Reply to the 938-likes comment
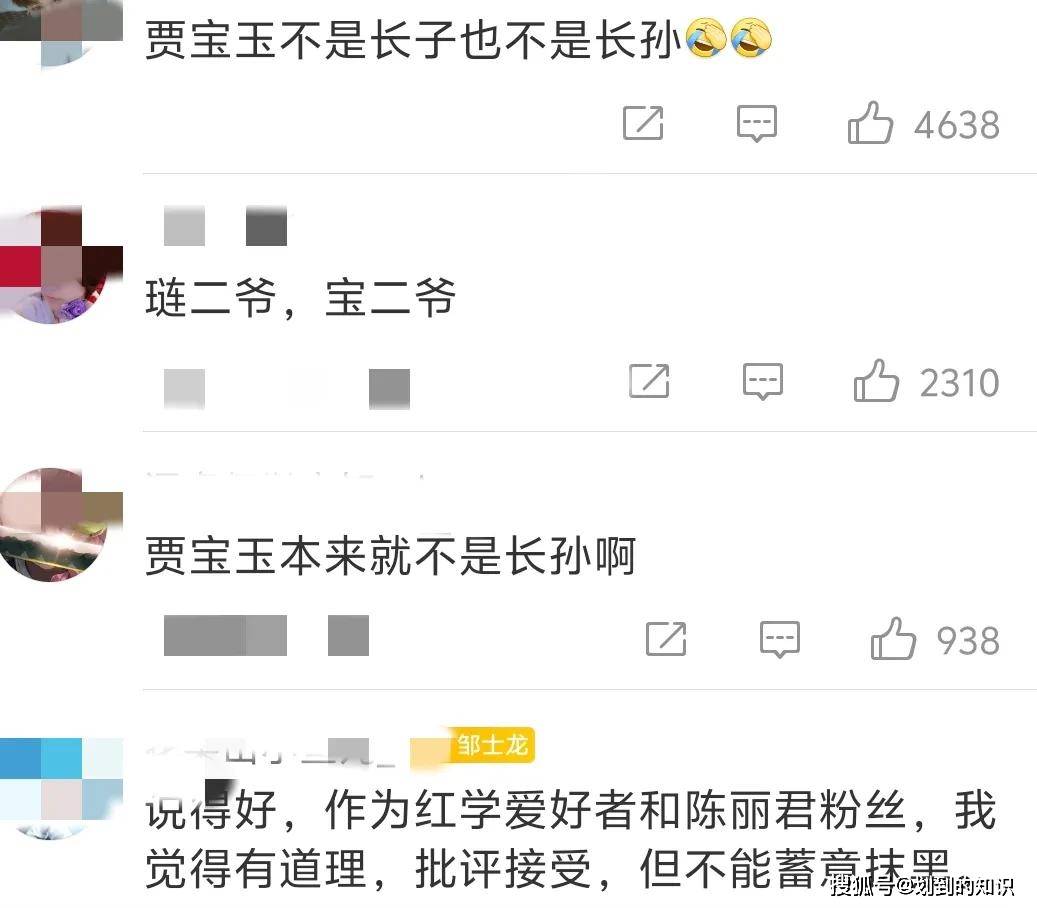 pyautogui.click(x=780, y=640)
